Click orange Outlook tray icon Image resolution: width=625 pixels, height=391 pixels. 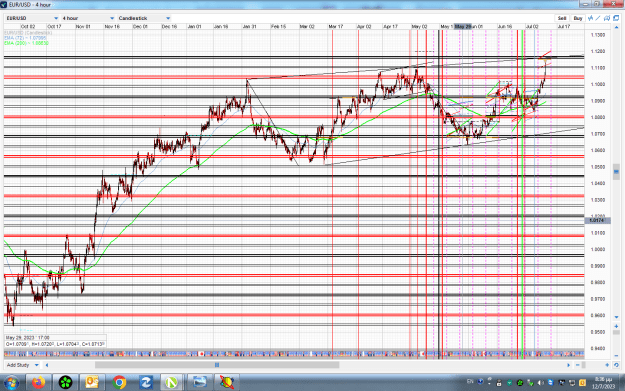tap(582, 383)
